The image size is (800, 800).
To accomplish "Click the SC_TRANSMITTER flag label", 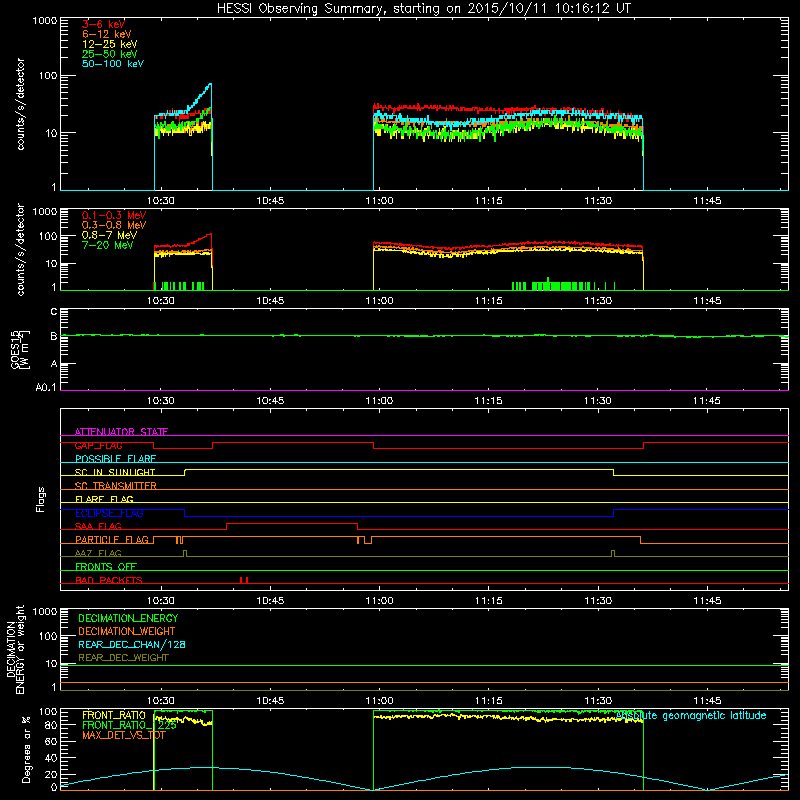I will (115, 486).
